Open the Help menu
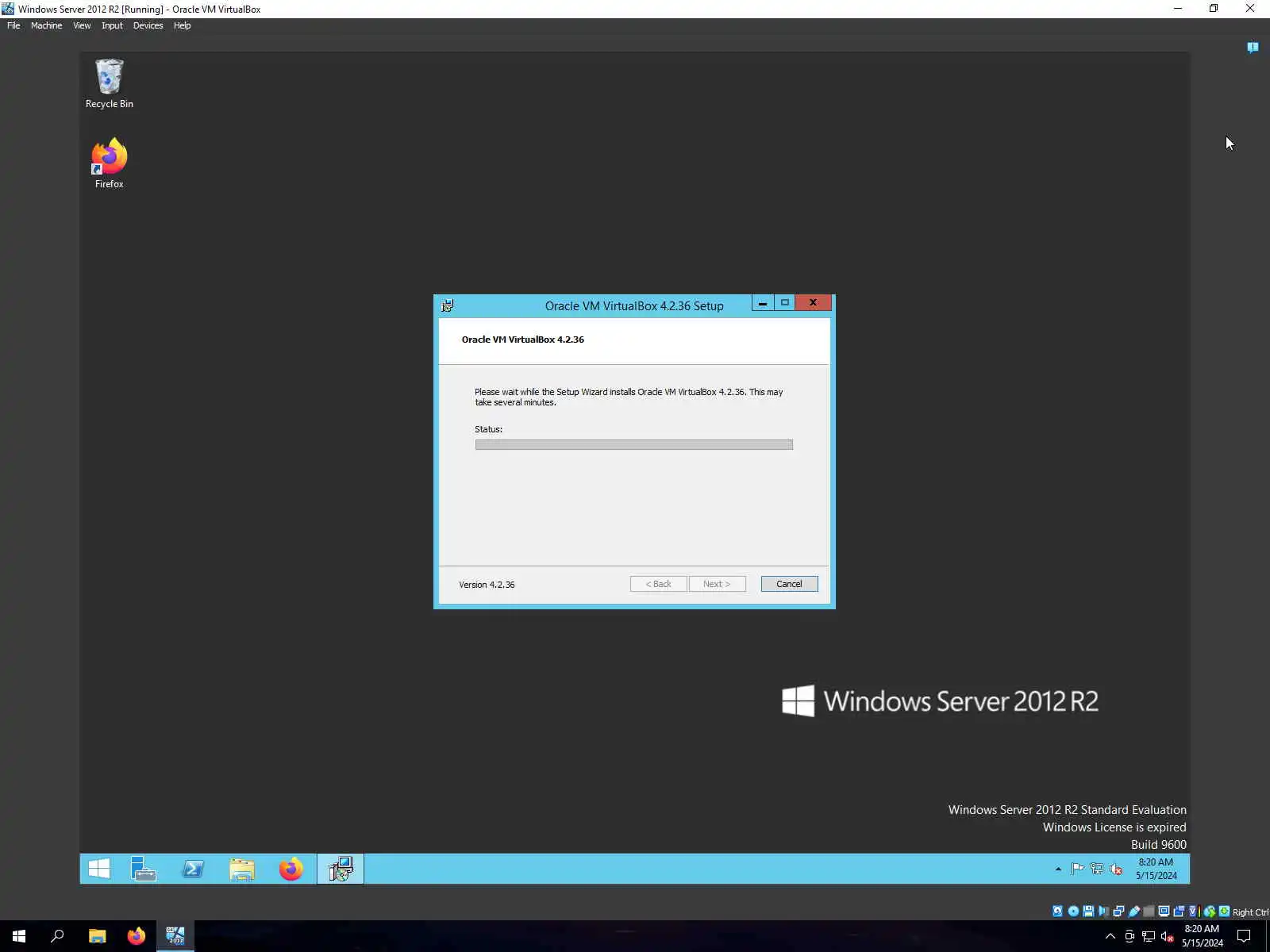The width and height of the screenshot is (1270, 952). pyautogui.click(x=182, y=25)
